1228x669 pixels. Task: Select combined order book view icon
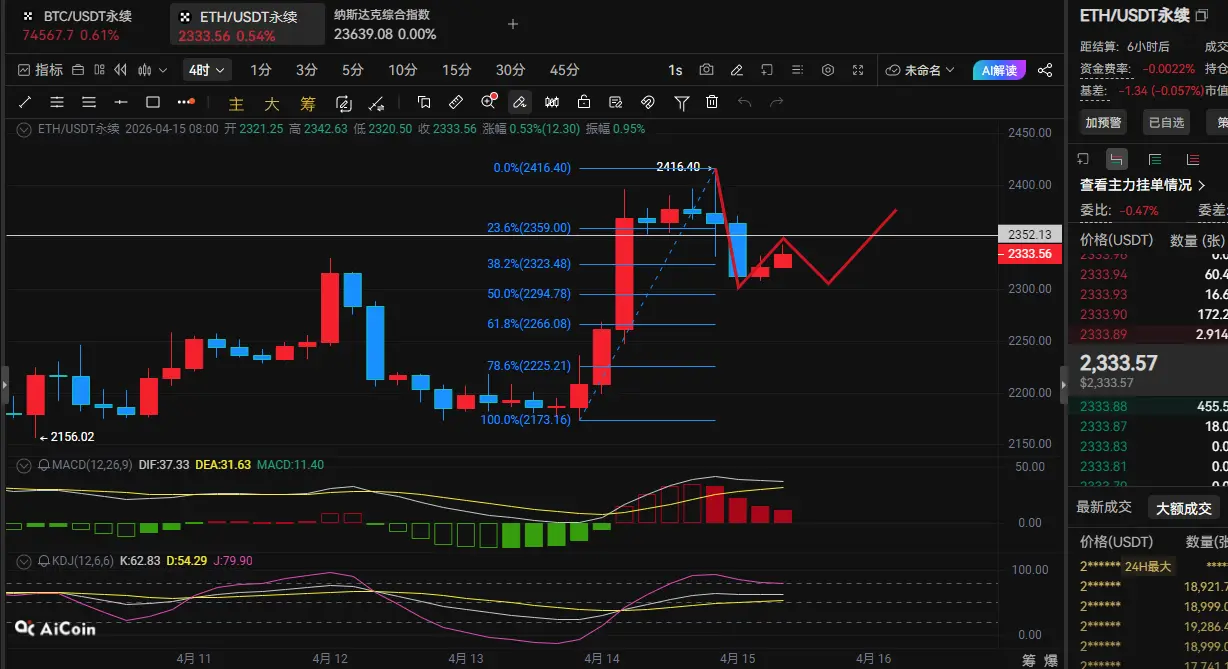pos(1118,159)
